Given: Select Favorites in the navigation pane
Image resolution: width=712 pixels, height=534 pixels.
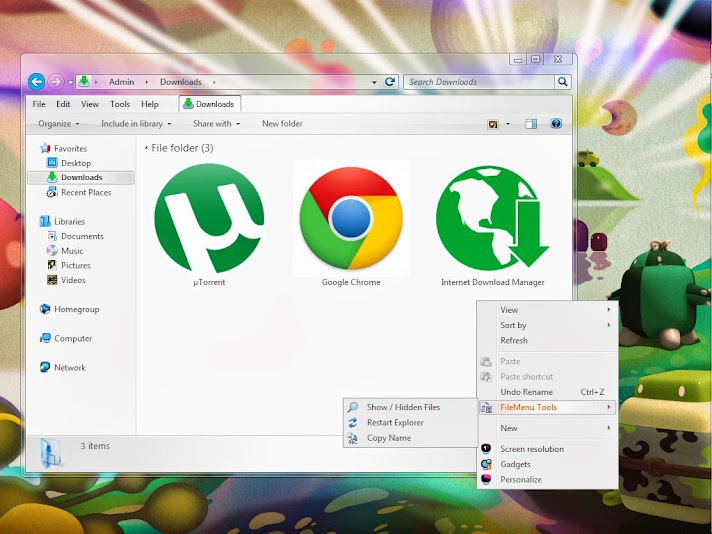Looking at the screenshot, I should pyautogui.click(x=70, y=148).
